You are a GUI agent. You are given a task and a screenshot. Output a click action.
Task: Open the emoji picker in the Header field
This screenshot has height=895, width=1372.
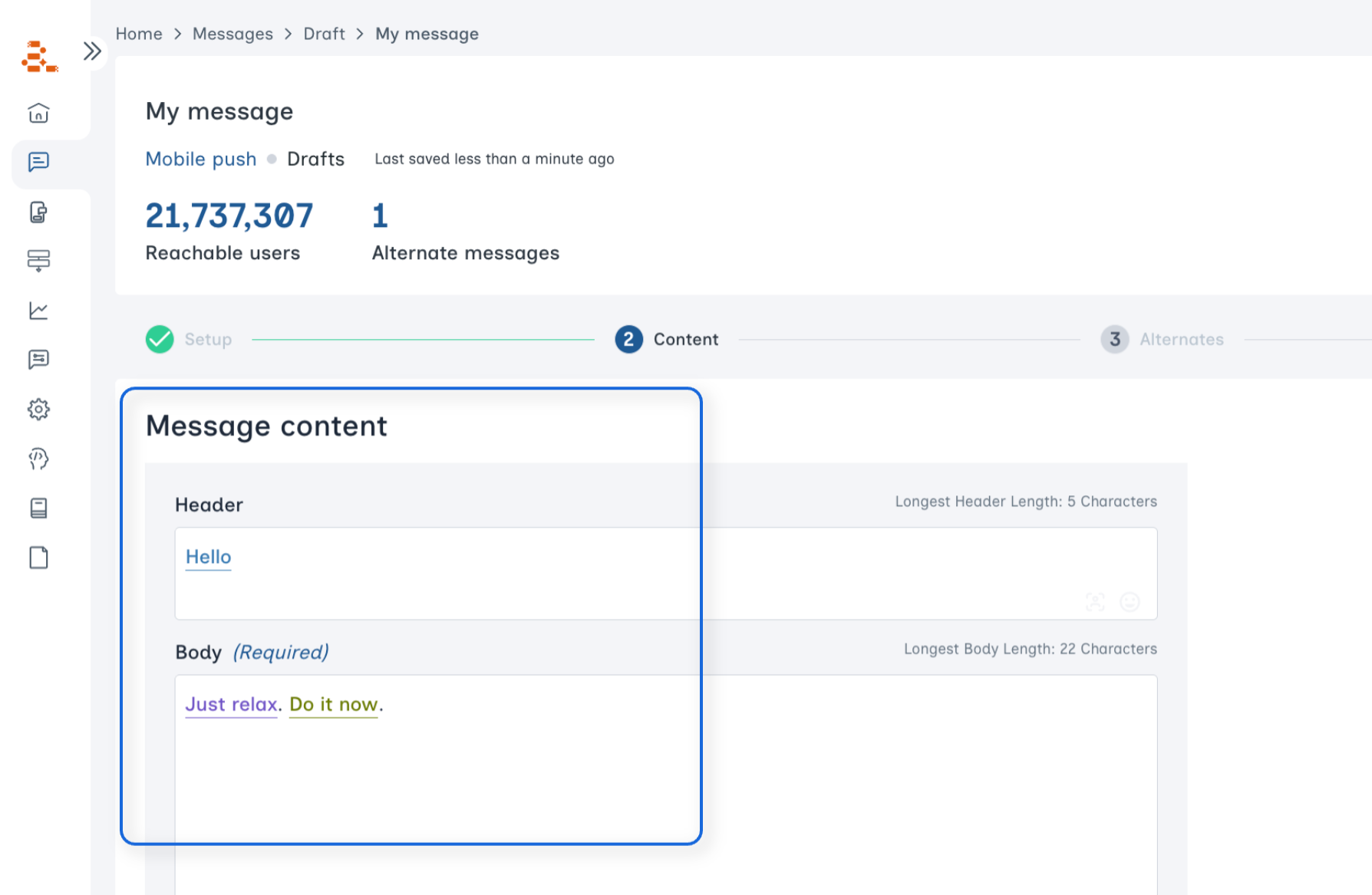[1129, 603]
